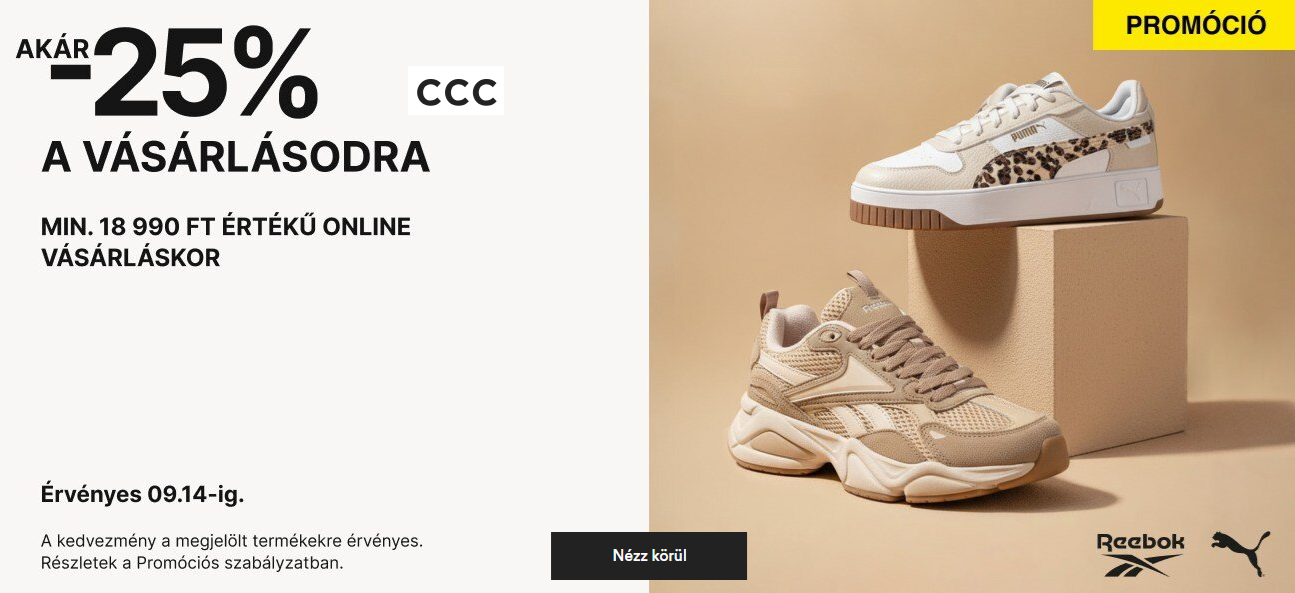This screenshot has width=1295, height=593.
Task: Click the leopard formstrip on the Puma shoe
Action: (x=1060, y=155)
